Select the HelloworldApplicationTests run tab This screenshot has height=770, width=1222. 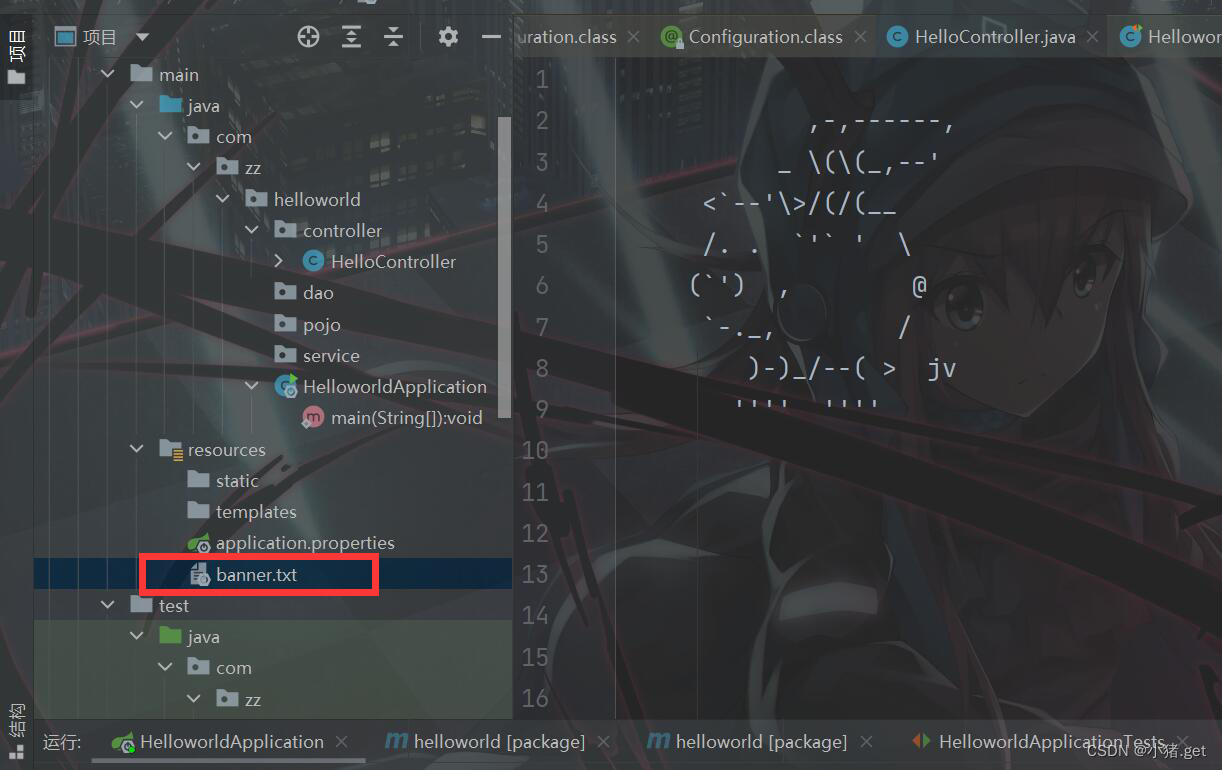point(1044,741)
